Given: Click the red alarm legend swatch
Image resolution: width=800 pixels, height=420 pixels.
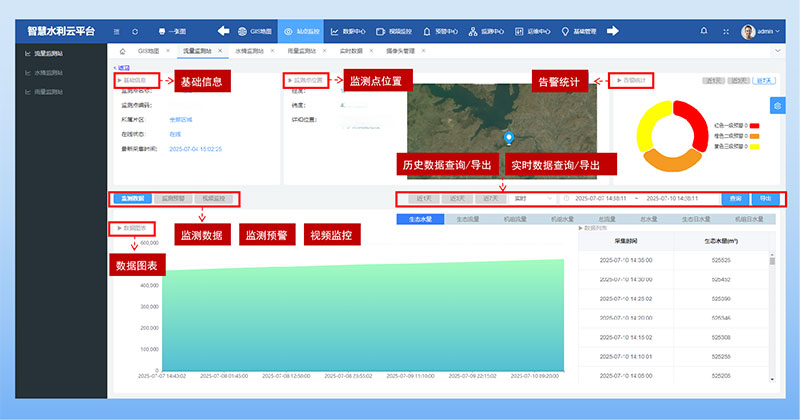Looking at the screenshot, I should tap(754, 125).
